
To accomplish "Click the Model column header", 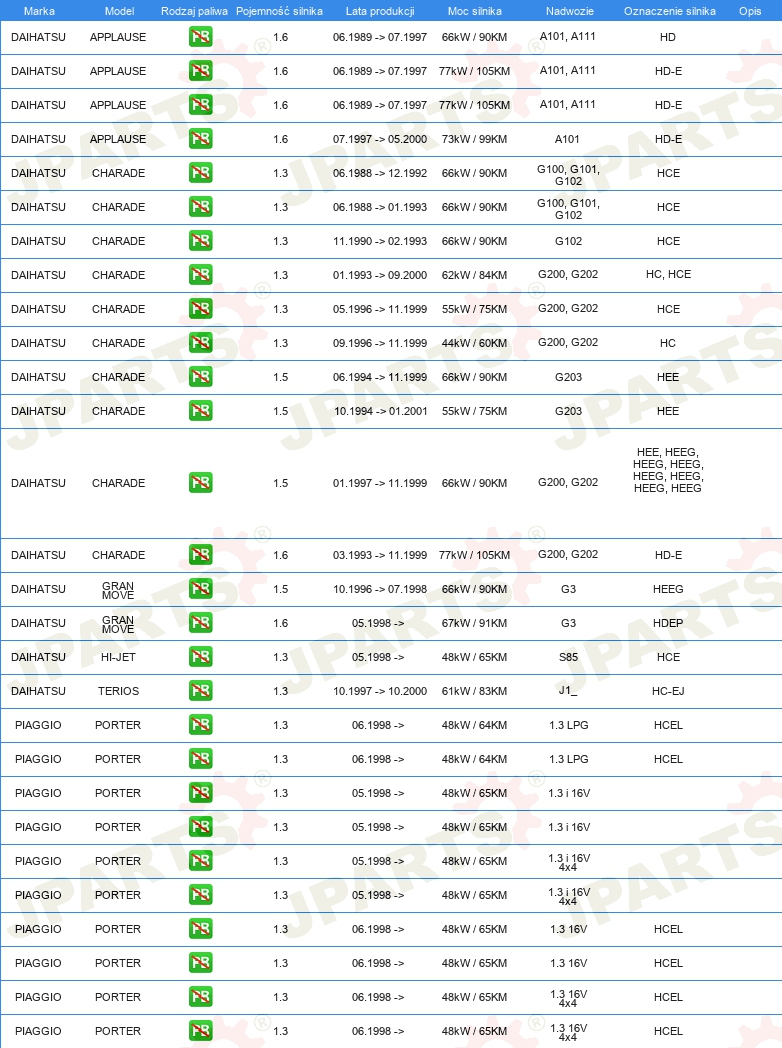I will click(x=119, y=11).
